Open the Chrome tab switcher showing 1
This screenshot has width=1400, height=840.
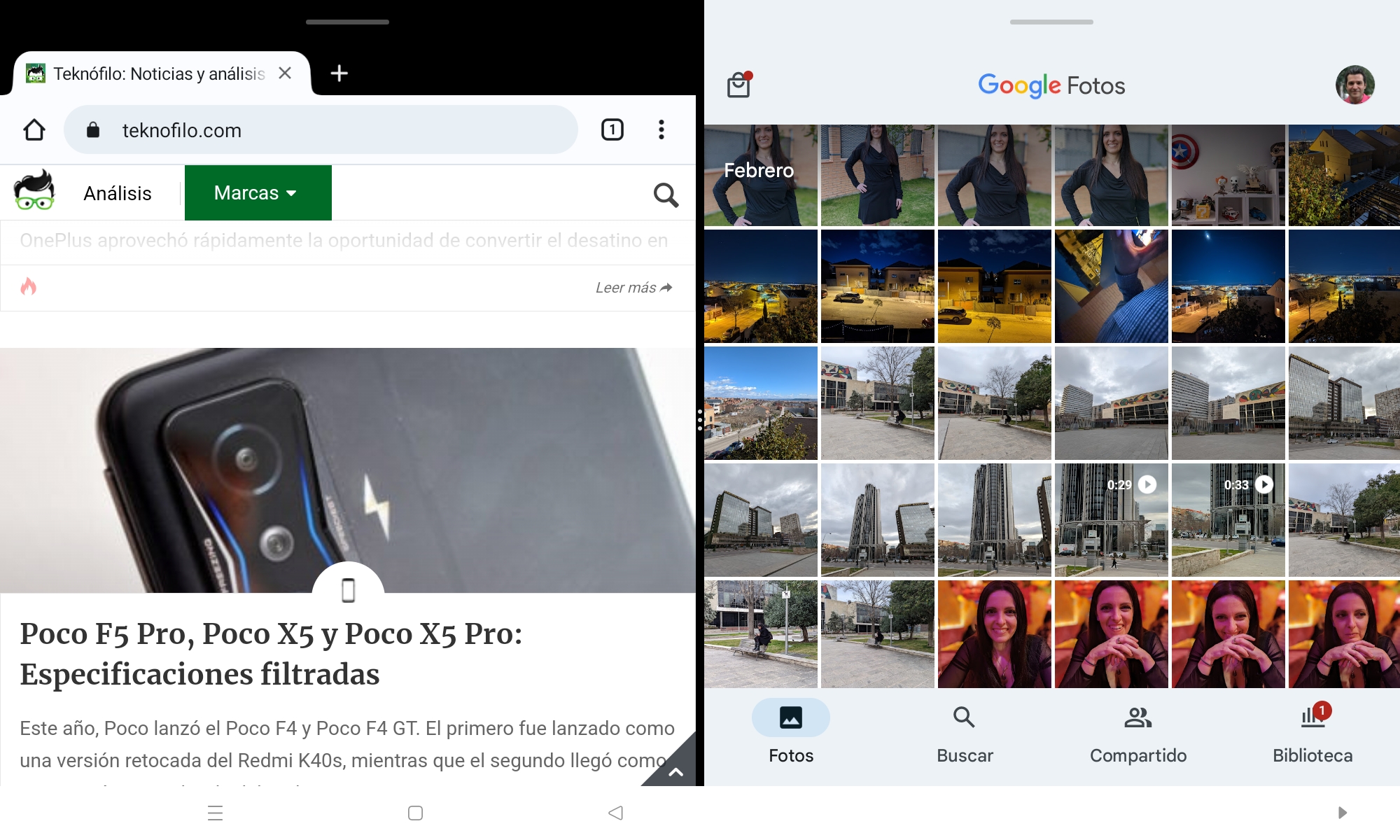pyautogui.click(x=612, y=129)
